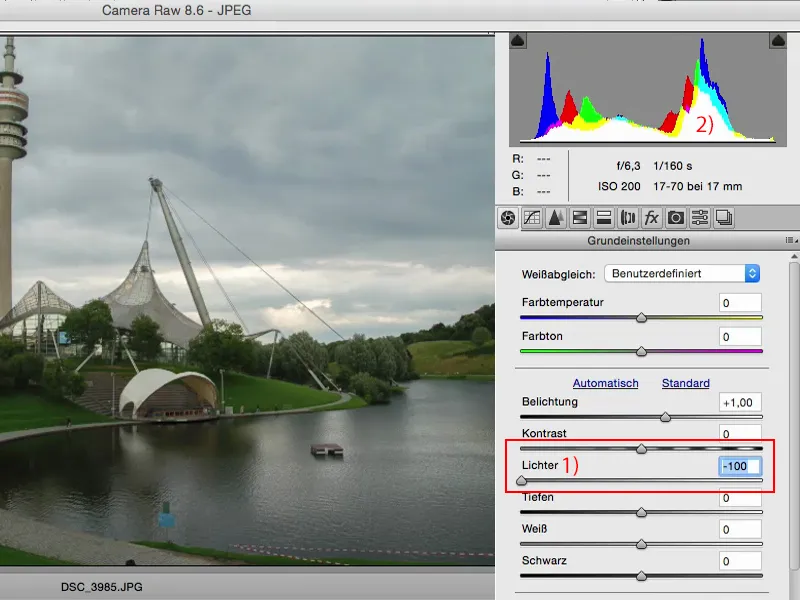Click the Belichtung value field showing +1,00
This screenshot has width=800, height=600.
point(740,403)
